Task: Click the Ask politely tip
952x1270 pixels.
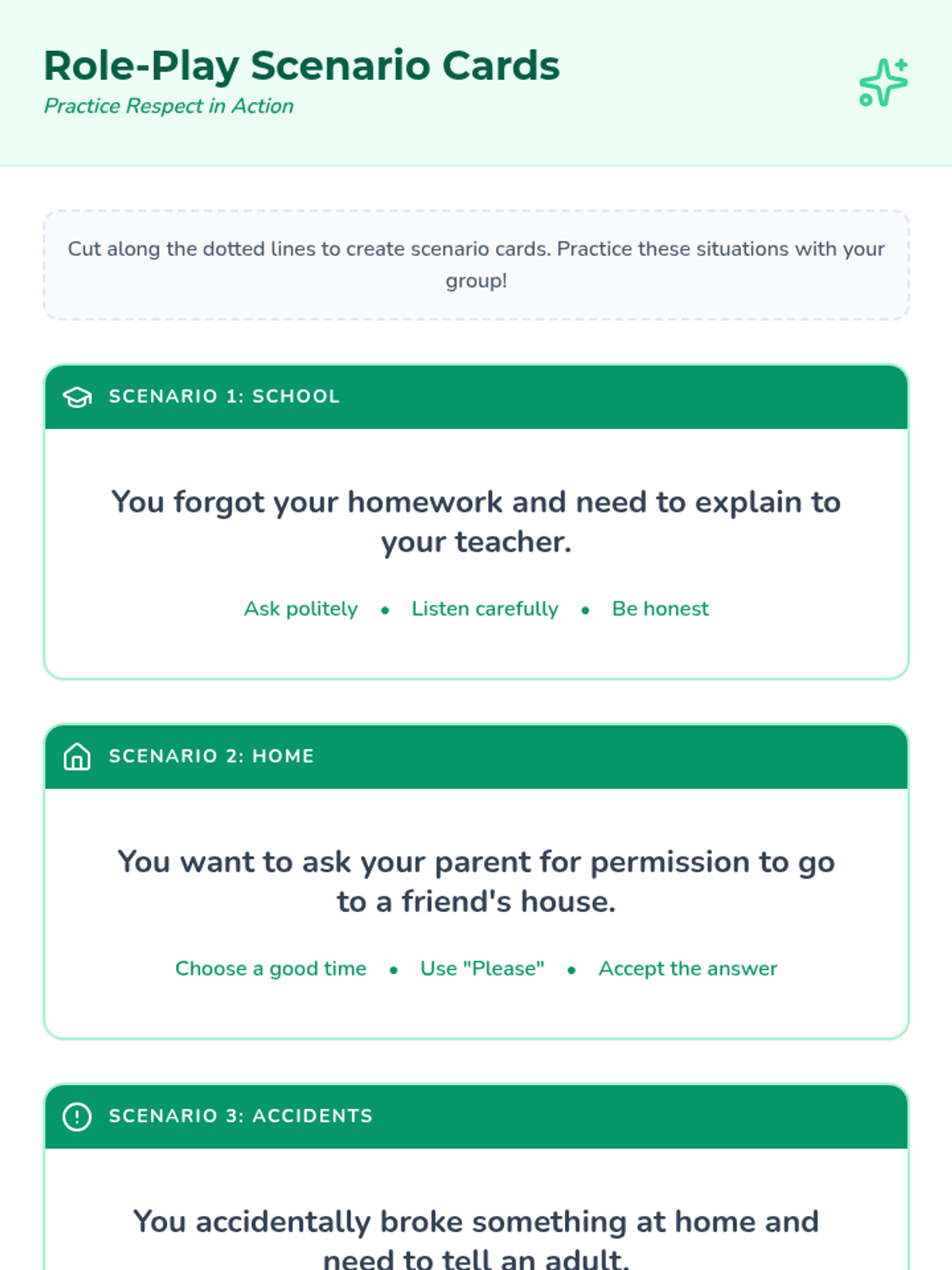Action: (301, 609)
